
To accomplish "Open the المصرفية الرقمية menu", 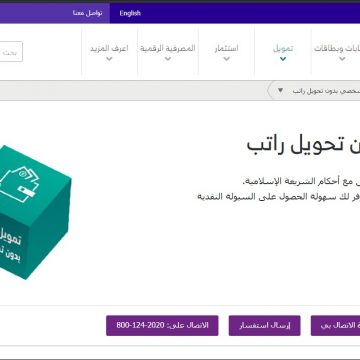I will tap(168, 48).
